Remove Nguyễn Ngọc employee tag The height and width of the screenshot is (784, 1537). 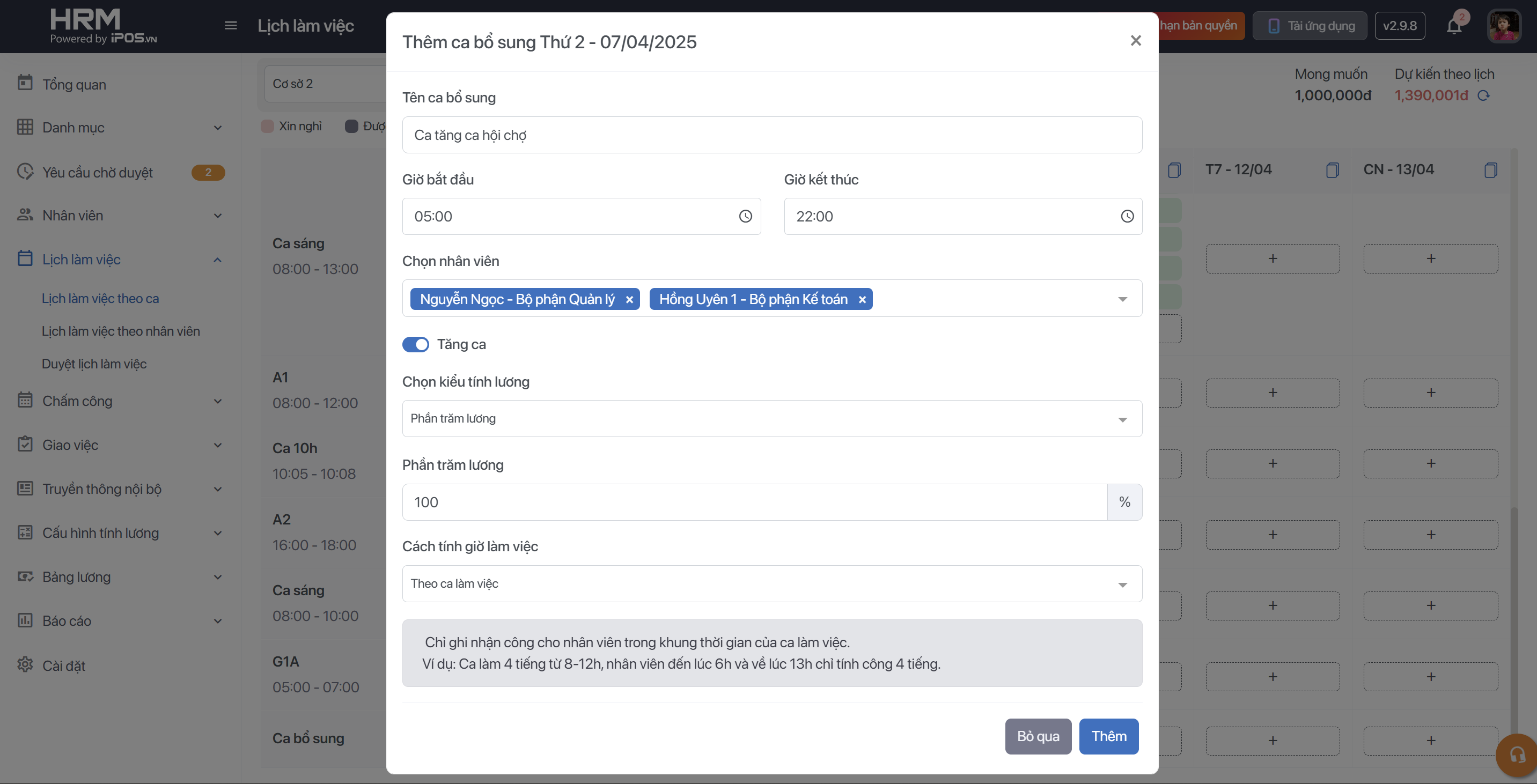629,299
